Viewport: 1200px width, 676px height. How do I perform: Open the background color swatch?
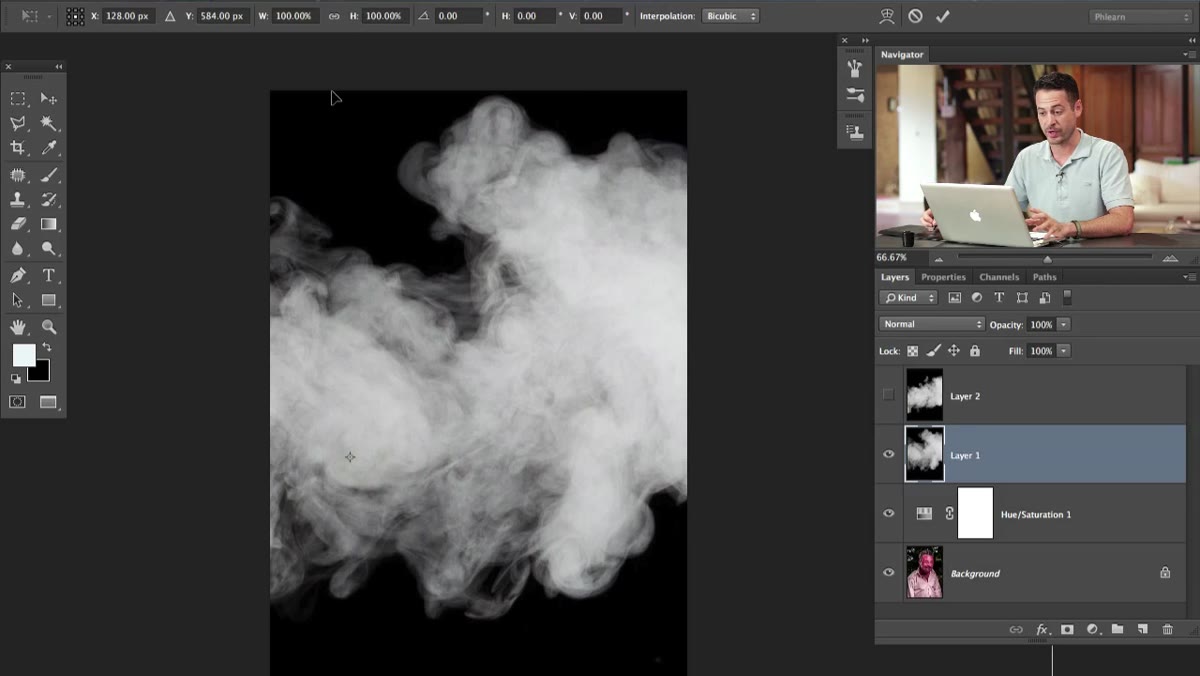pos(41,373)
